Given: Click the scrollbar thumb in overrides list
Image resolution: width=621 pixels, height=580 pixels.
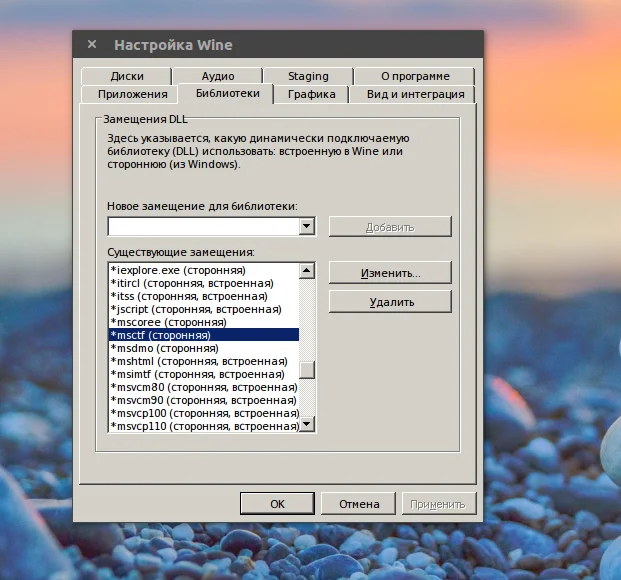Looking at the screenshot, I should [x=307, y=370].
